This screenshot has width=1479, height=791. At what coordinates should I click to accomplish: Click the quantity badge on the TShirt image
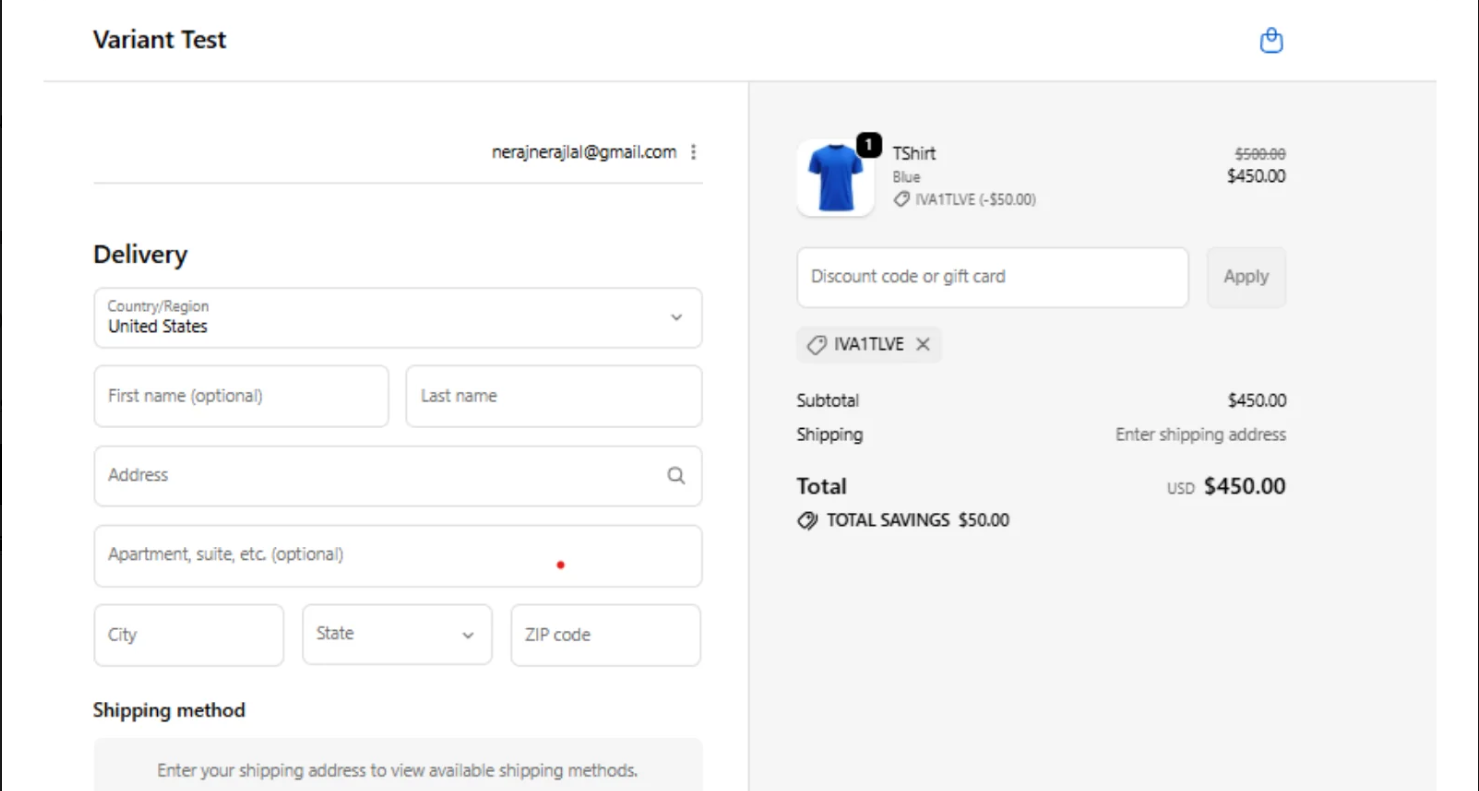point(869,145)
